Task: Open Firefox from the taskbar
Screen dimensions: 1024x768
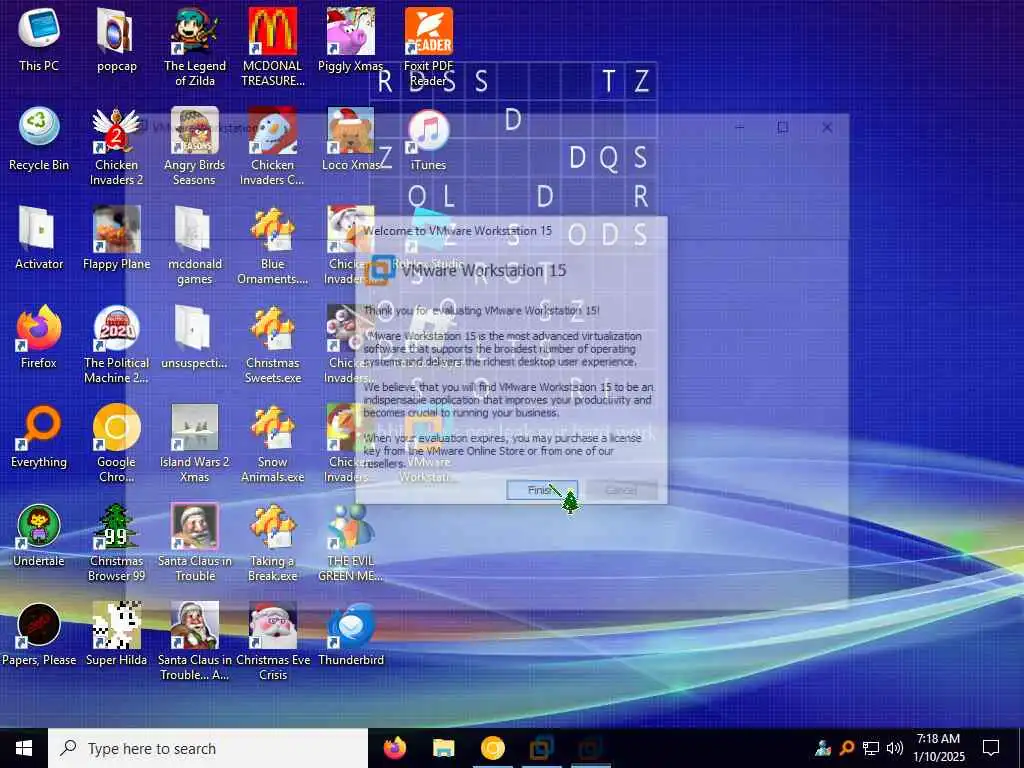Action: 394,748
